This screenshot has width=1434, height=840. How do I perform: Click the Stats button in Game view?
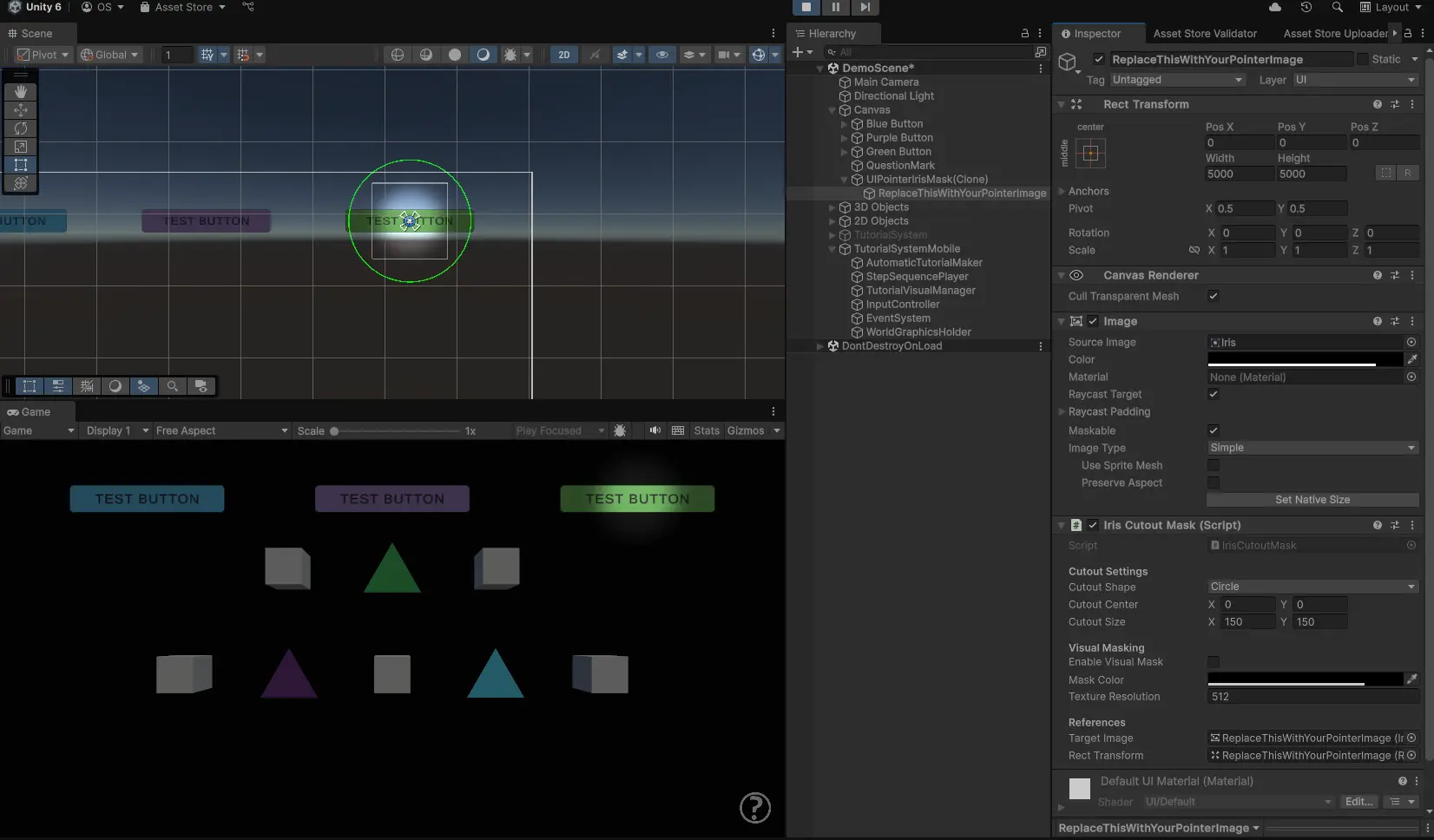706,430
